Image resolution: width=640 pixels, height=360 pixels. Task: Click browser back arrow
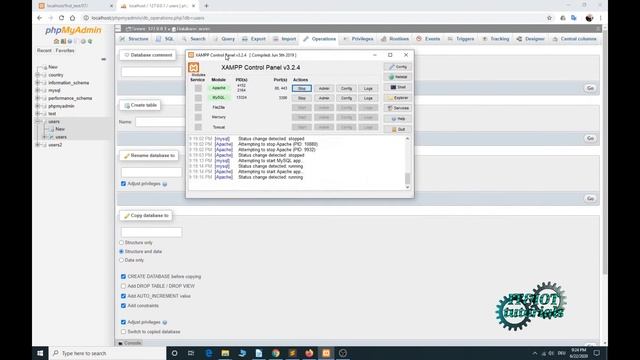[x=40, y=18]
